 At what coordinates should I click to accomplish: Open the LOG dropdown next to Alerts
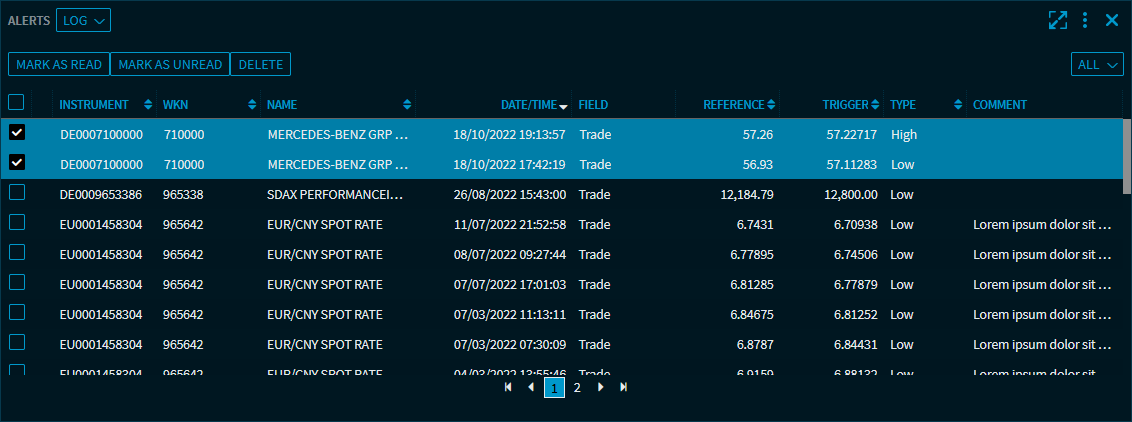[84, 20]
